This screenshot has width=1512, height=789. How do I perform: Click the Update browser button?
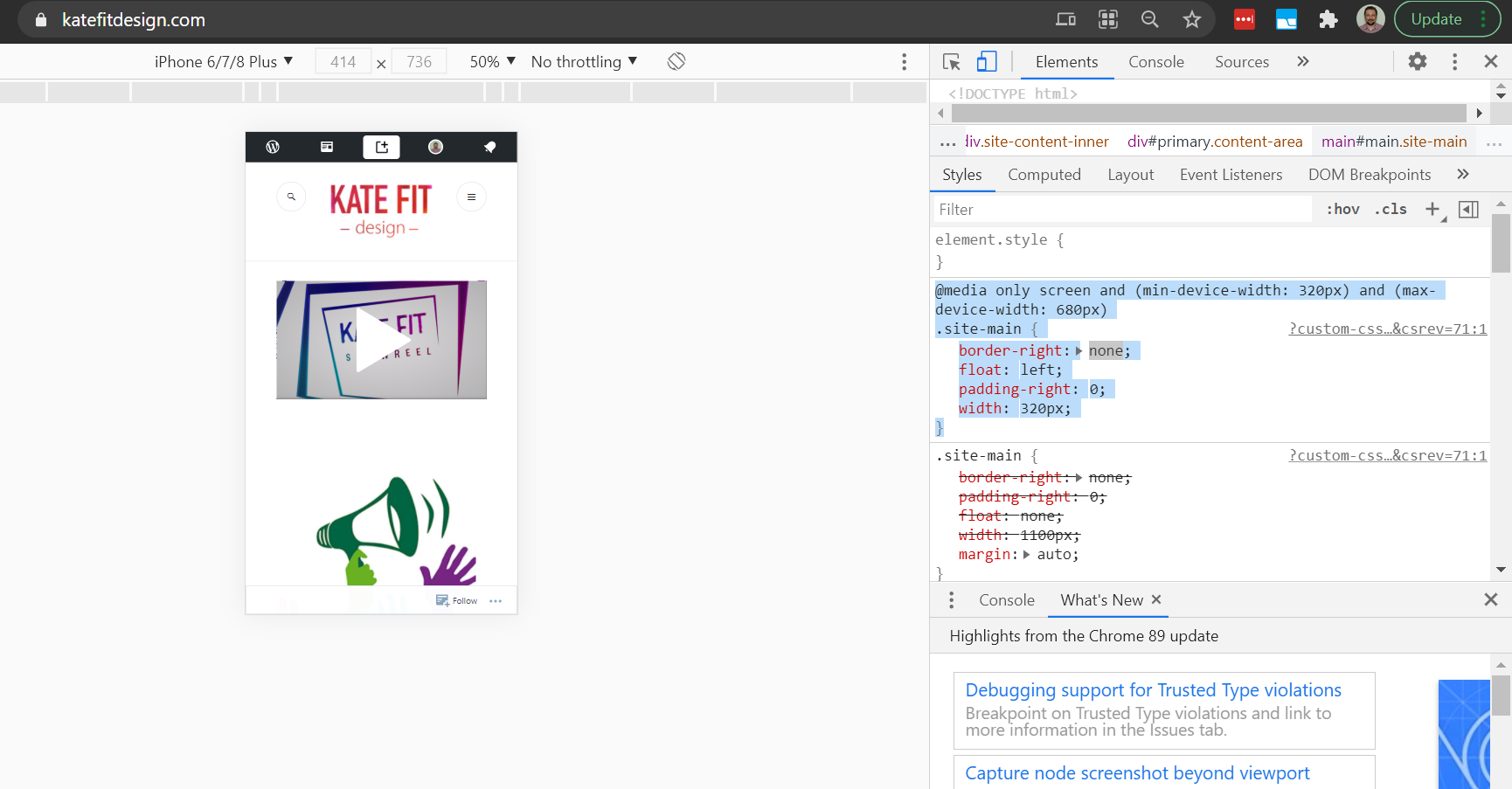click(1436, 20)
